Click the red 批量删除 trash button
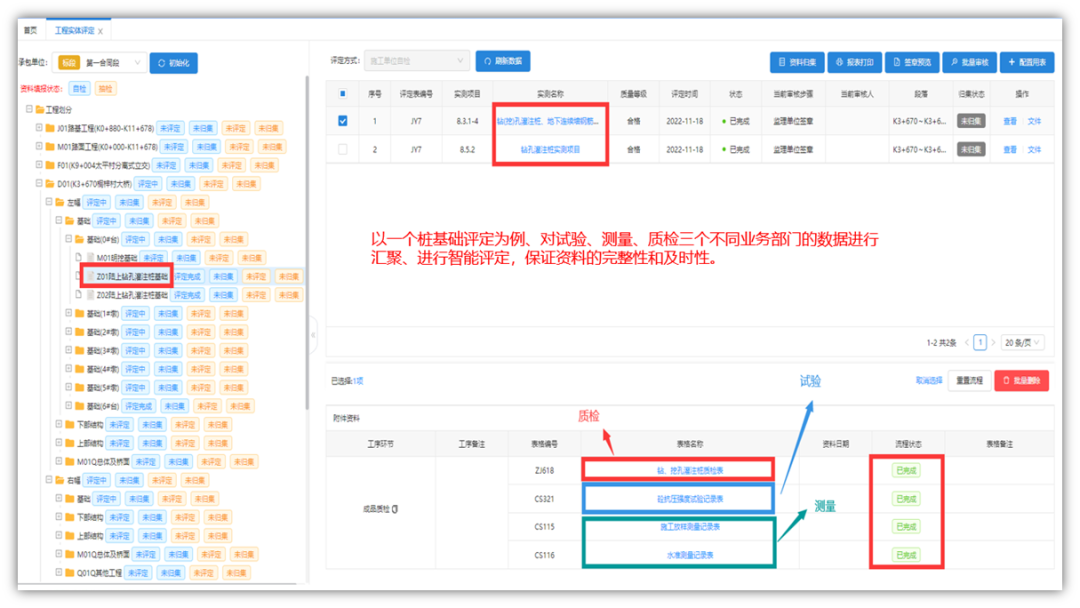The image size is (1080, 608). (x=1021, y=381)
